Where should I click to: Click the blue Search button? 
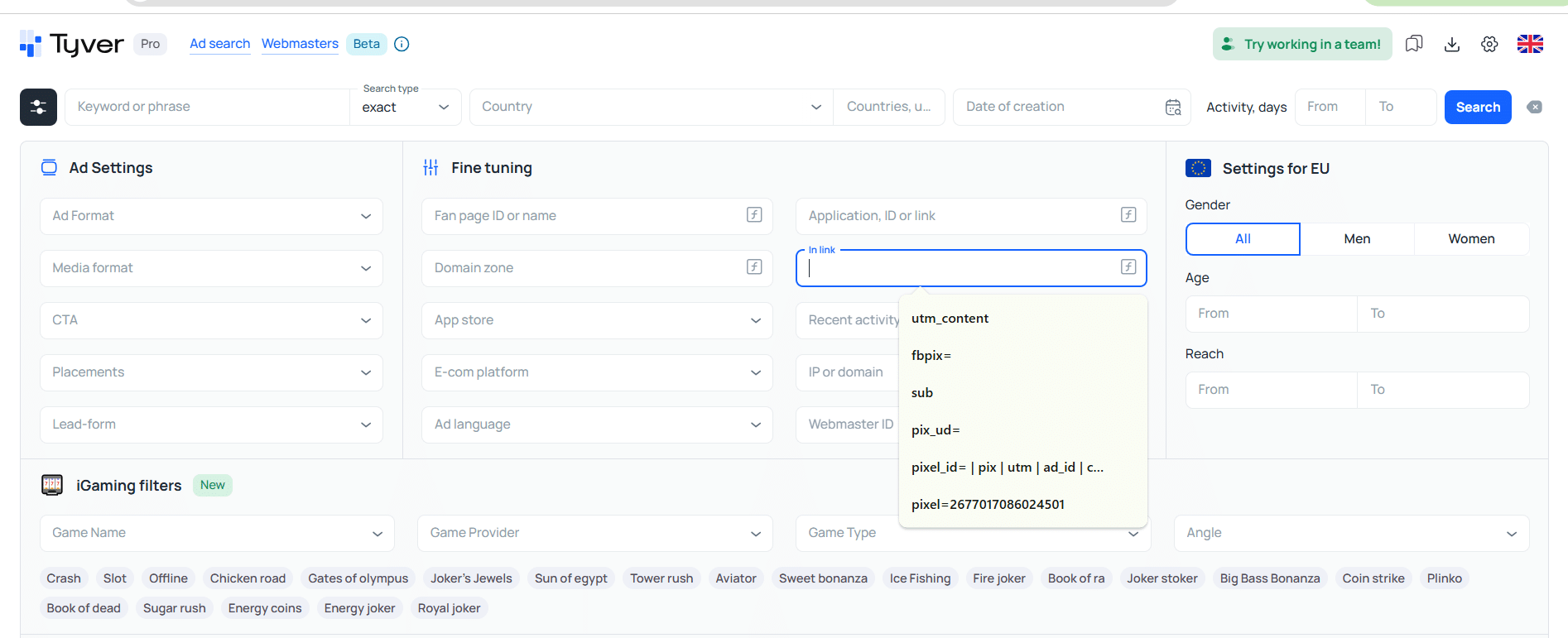(x=1478, y=107)
